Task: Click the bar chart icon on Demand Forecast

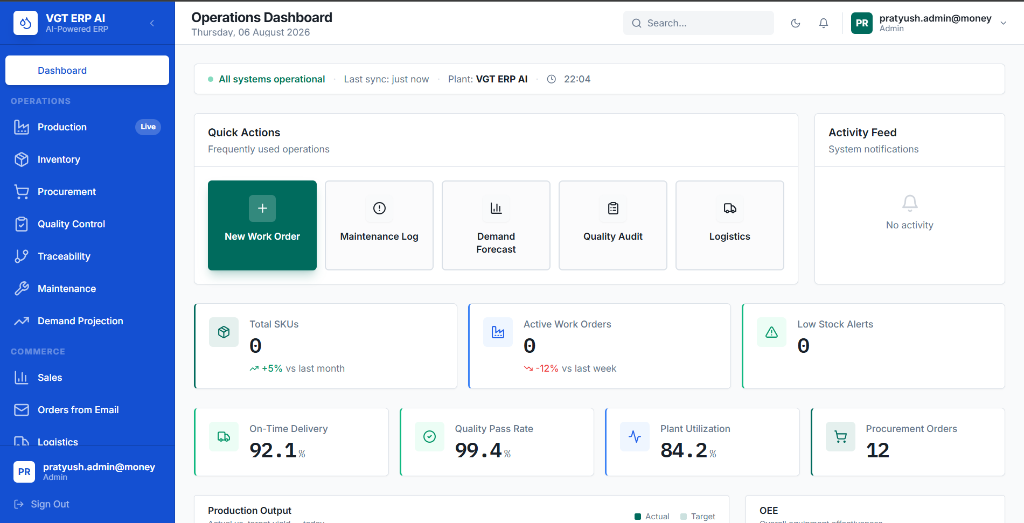Action: 496,208
